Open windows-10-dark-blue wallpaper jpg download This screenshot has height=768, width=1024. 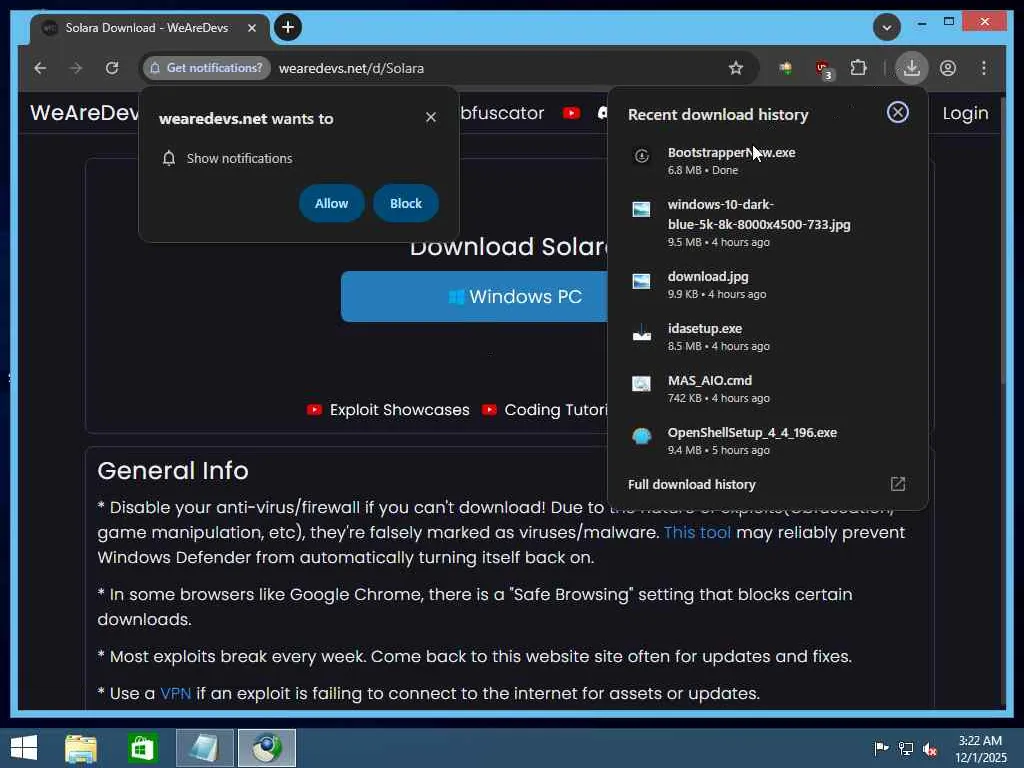(x=759, y=214)
